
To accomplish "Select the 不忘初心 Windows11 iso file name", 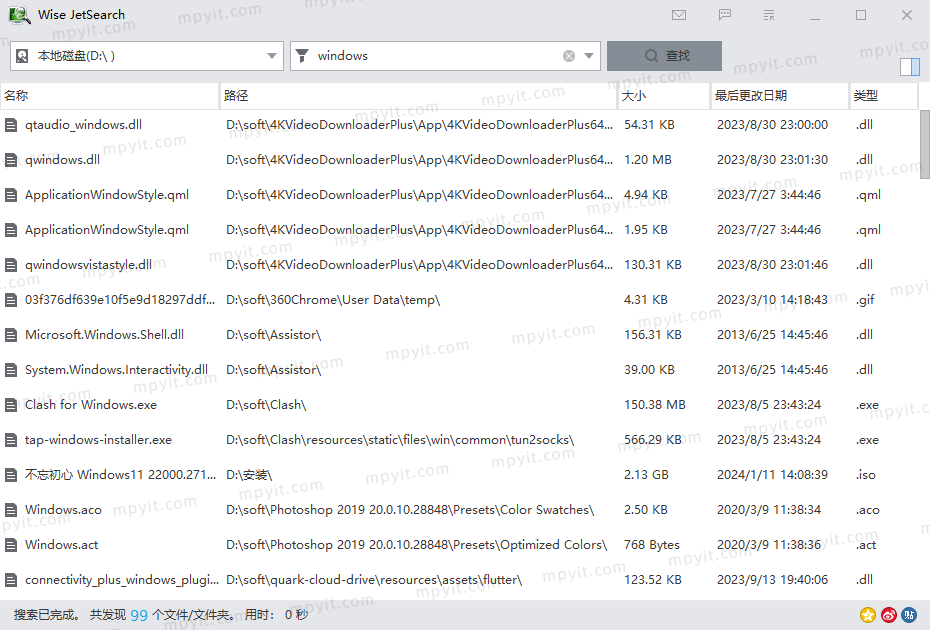I will pos(120,475).
